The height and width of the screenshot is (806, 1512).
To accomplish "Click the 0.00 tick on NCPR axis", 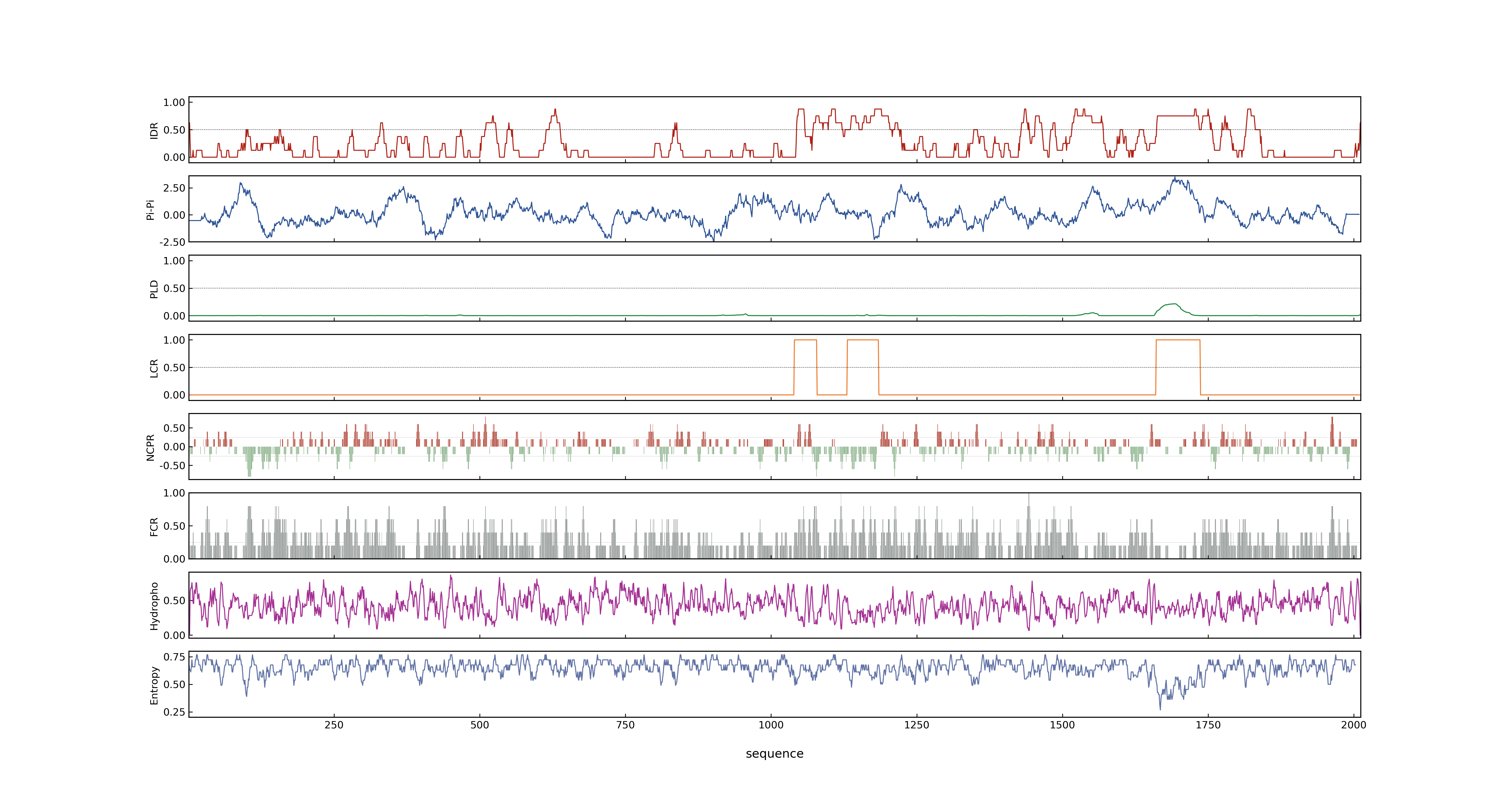I will [x=174, y=447].
